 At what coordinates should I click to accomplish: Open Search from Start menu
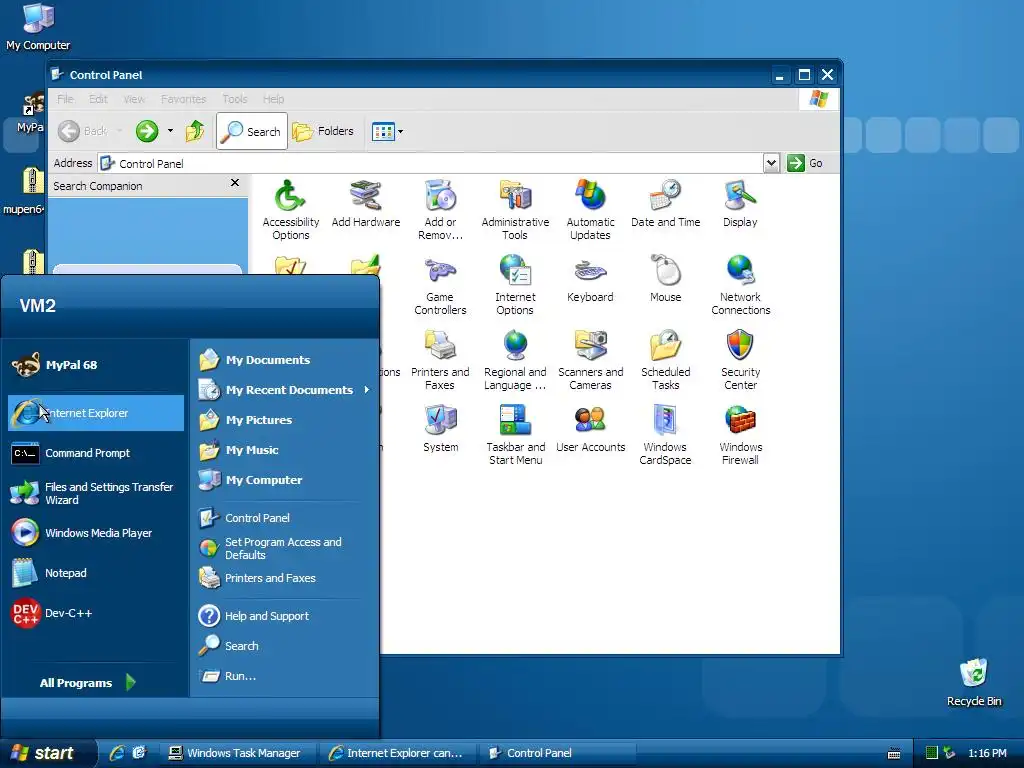coord(285,646)
